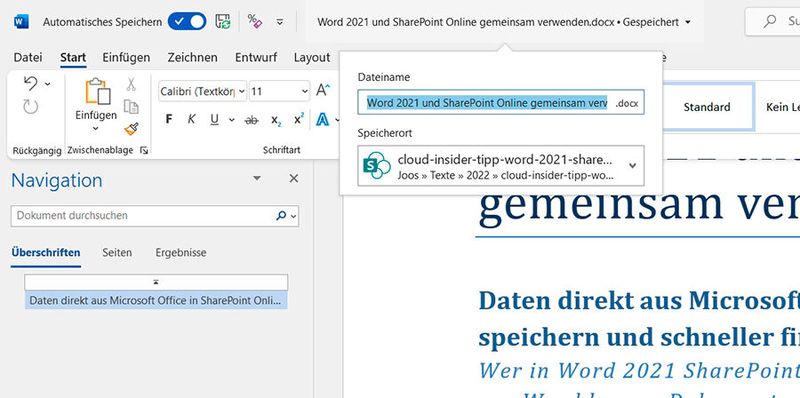Toggle bold F formatting
The width and height of the screenshot is (800, 398).
coord(169,119)
